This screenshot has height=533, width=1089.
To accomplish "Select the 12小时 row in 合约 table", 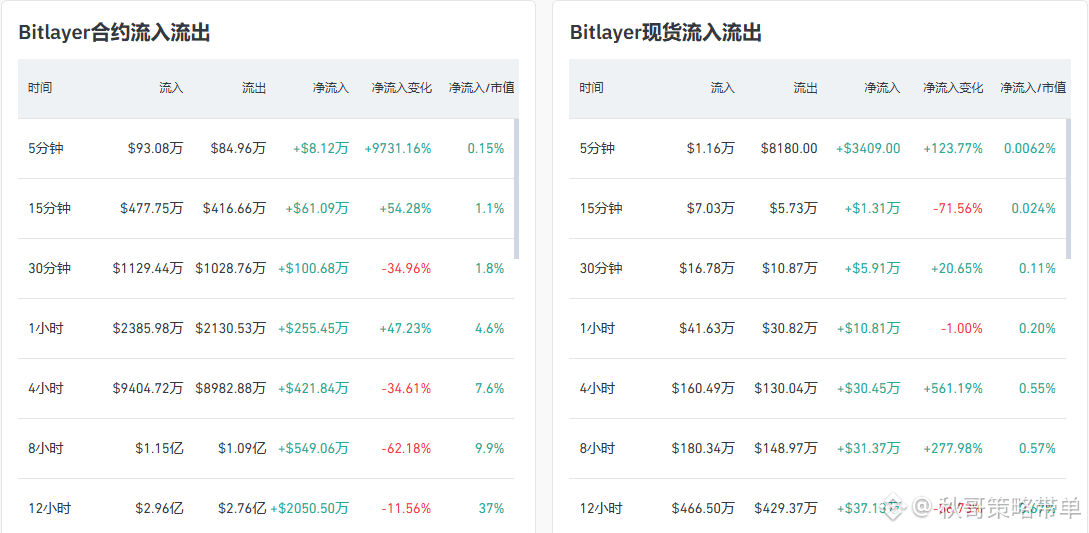I will (x=266, y=506).
